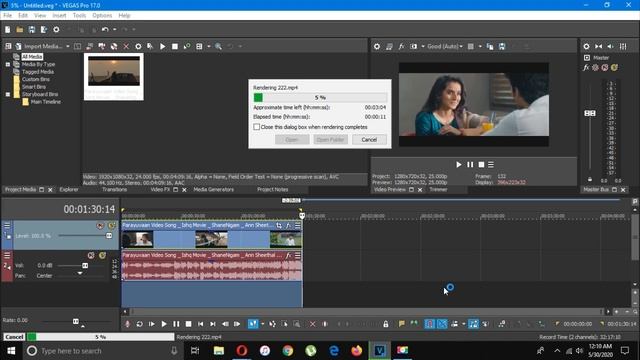Switch to the Media Generators tab
Screen dimensions: 640x360
[213, 189]
